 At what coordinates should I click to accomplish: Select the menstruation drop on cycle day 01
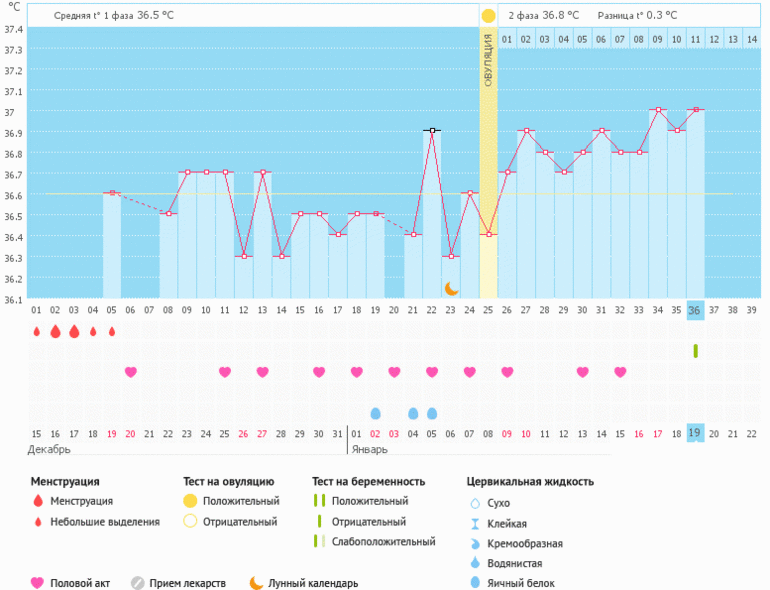(36, 331)
